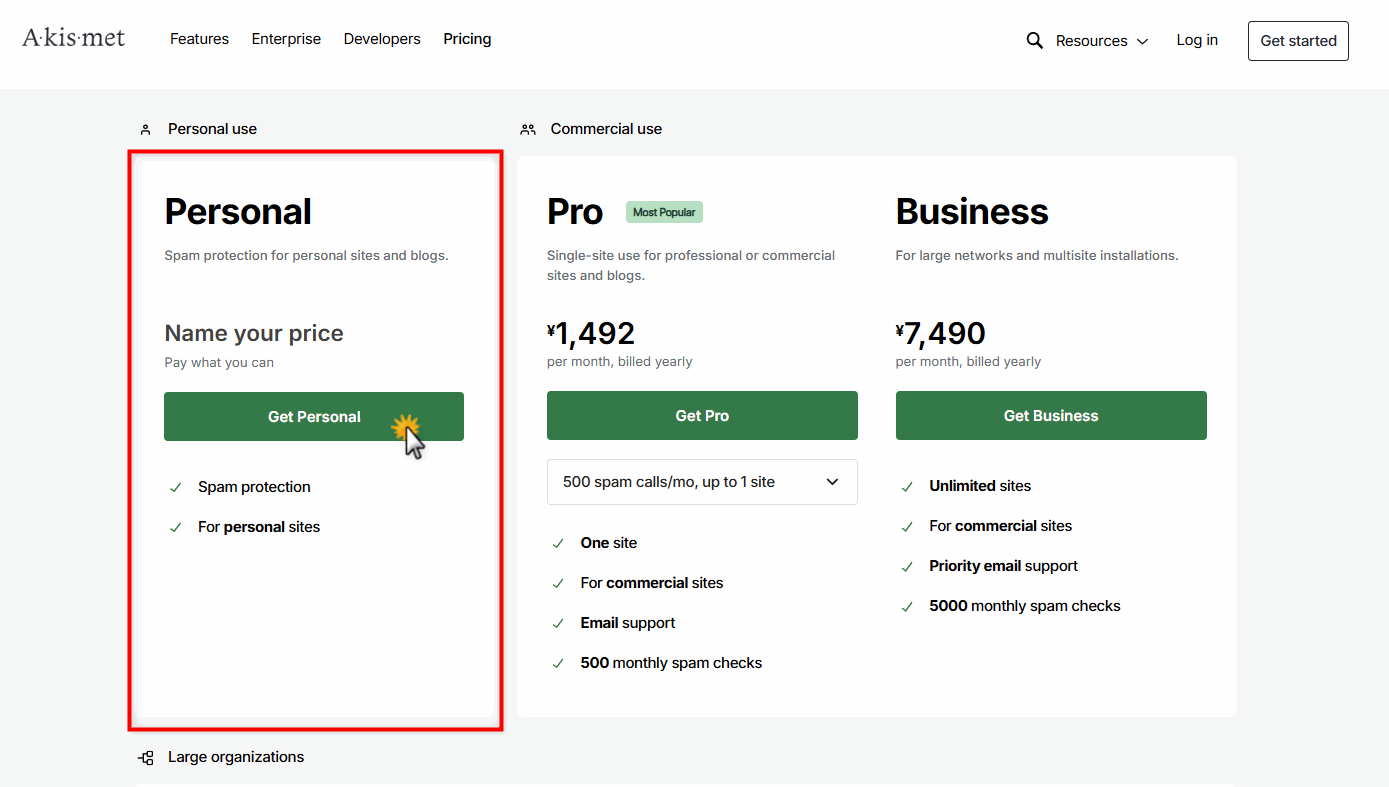Click the checkmark beside For personal sites
The height and width of the screenshot is (787, 1389).
coord(176,527)
